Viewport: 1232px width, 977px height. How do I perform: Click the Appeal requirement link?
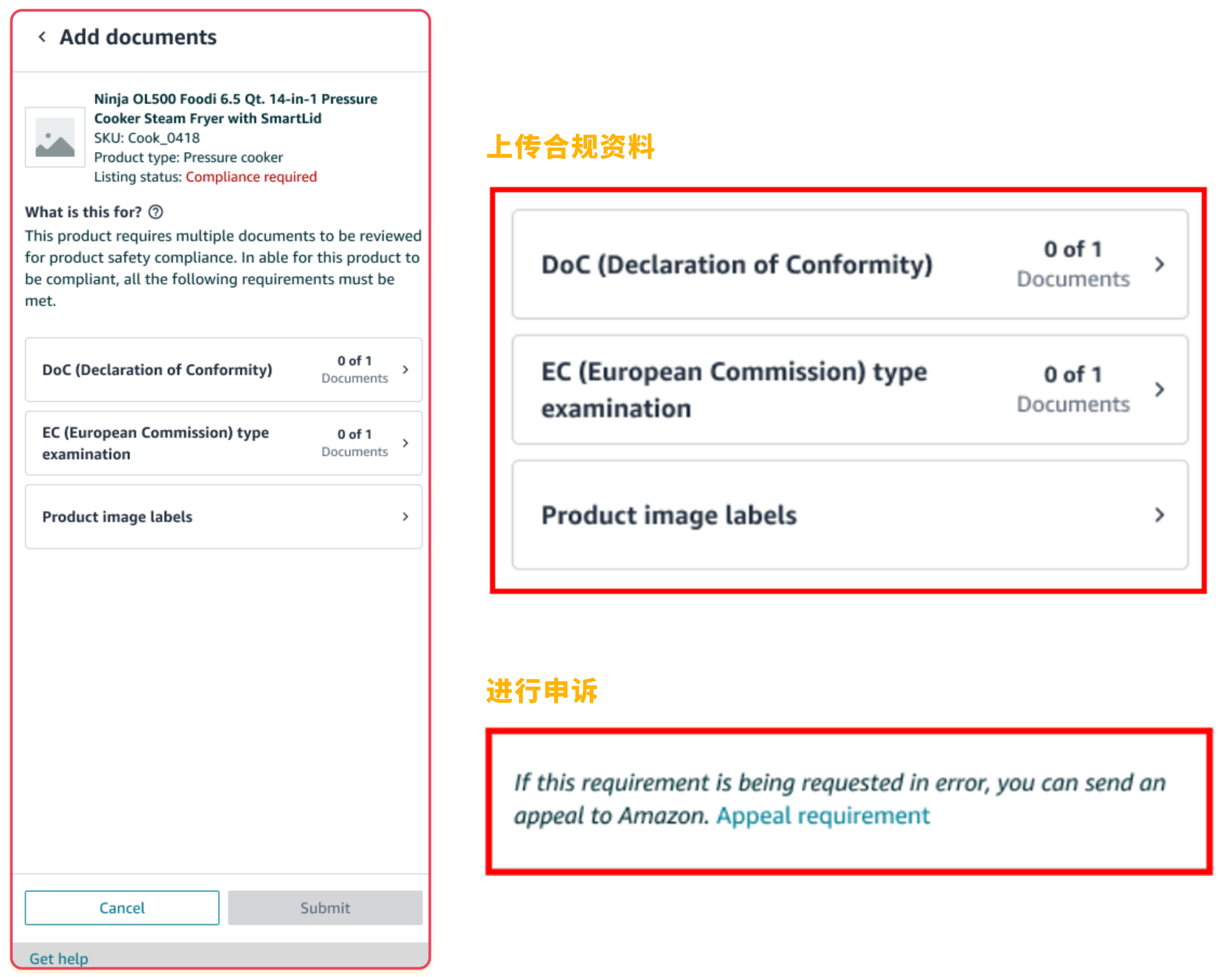pos(823,815)
